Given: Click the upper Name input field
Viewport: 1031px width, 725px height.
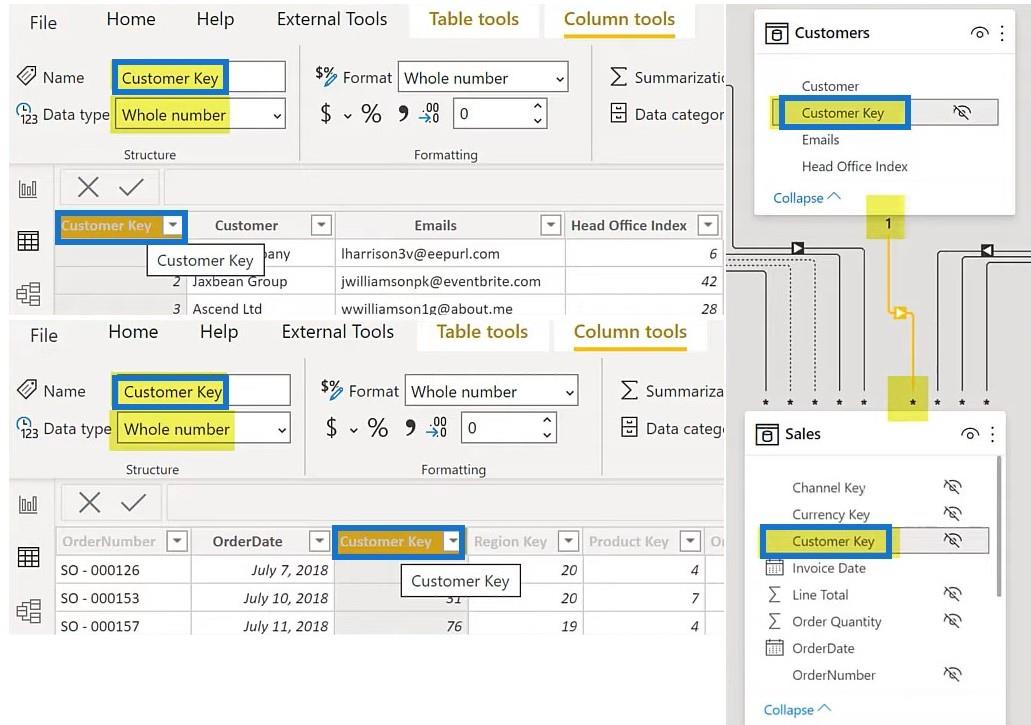Looking at the screenshot, I should pyautogui.click(x=200, y=78).
